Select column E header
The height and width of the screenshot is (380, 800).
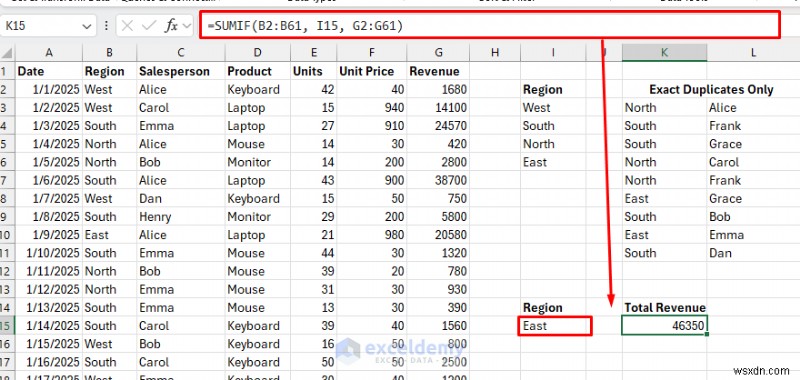(313, 53)
